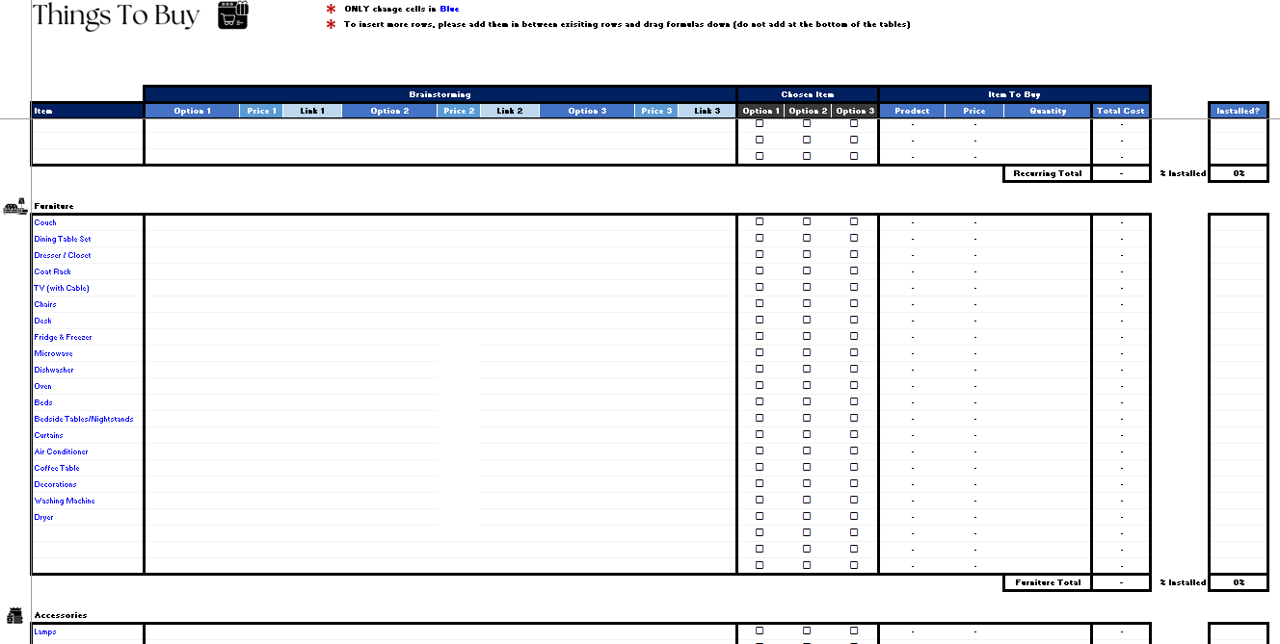Screen dimensions: 1280x644
Task: Select the Furniture Total label cell
Action: tap(1047, 582)
